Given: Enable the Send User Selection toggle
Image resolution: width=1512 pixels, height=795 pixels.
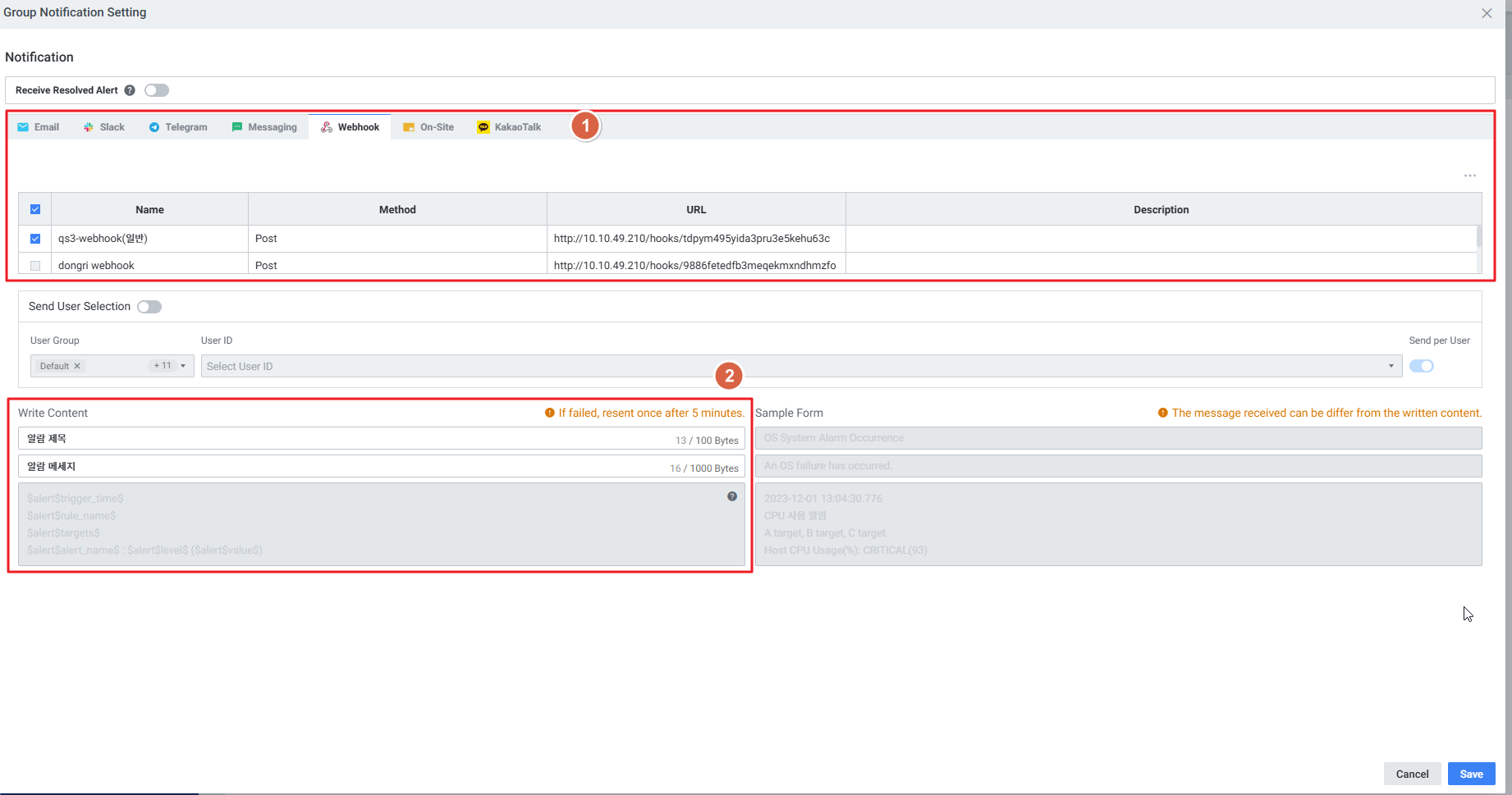Looking at the screenshot, I should [149, 307].
